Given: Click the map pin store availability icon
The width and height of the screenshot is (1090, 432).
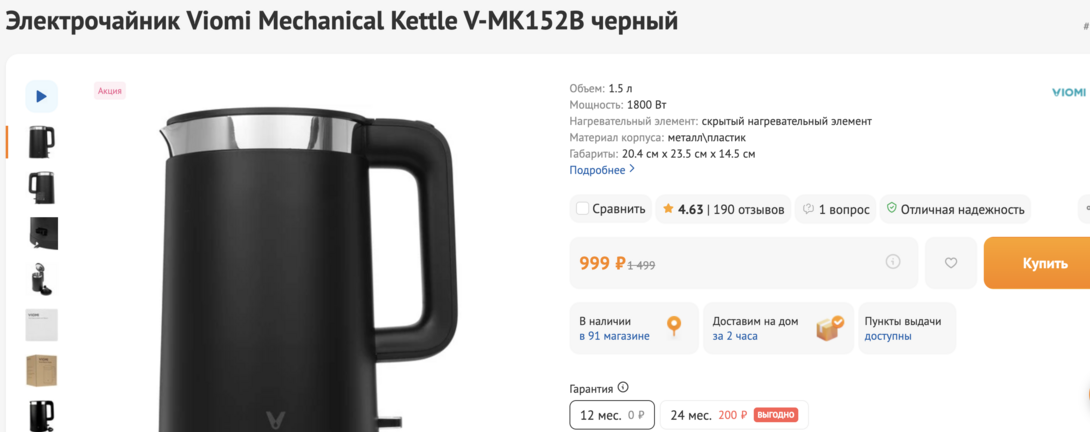Looking at the screenshot, I should [674, 327].
